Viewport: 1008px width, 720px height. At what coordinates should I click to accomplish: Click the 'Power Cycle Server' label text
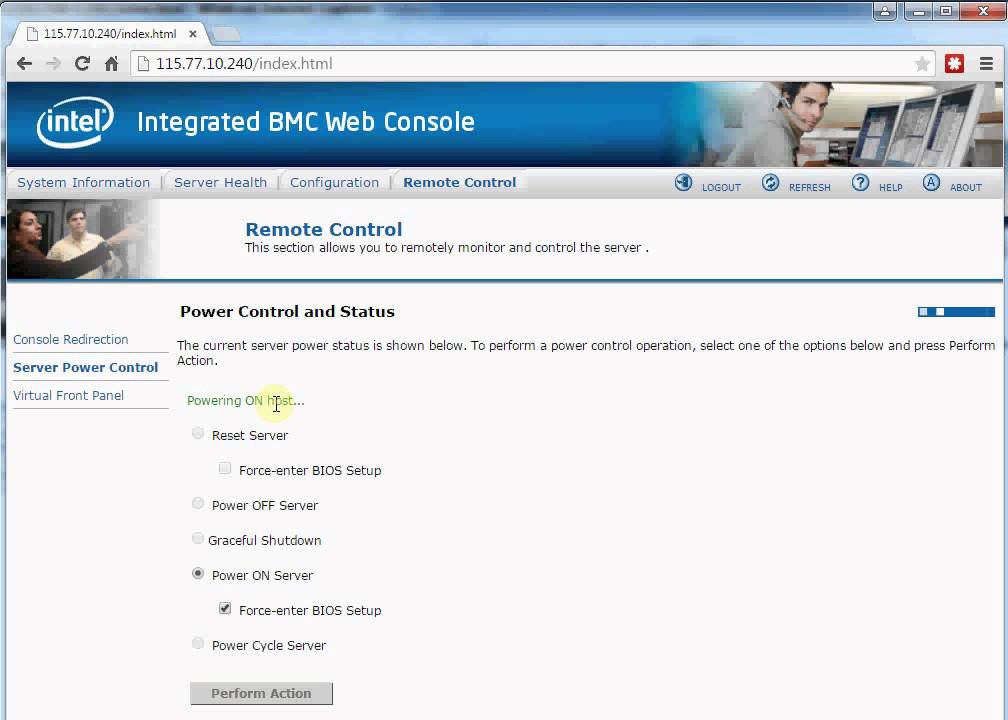[269, 645]
